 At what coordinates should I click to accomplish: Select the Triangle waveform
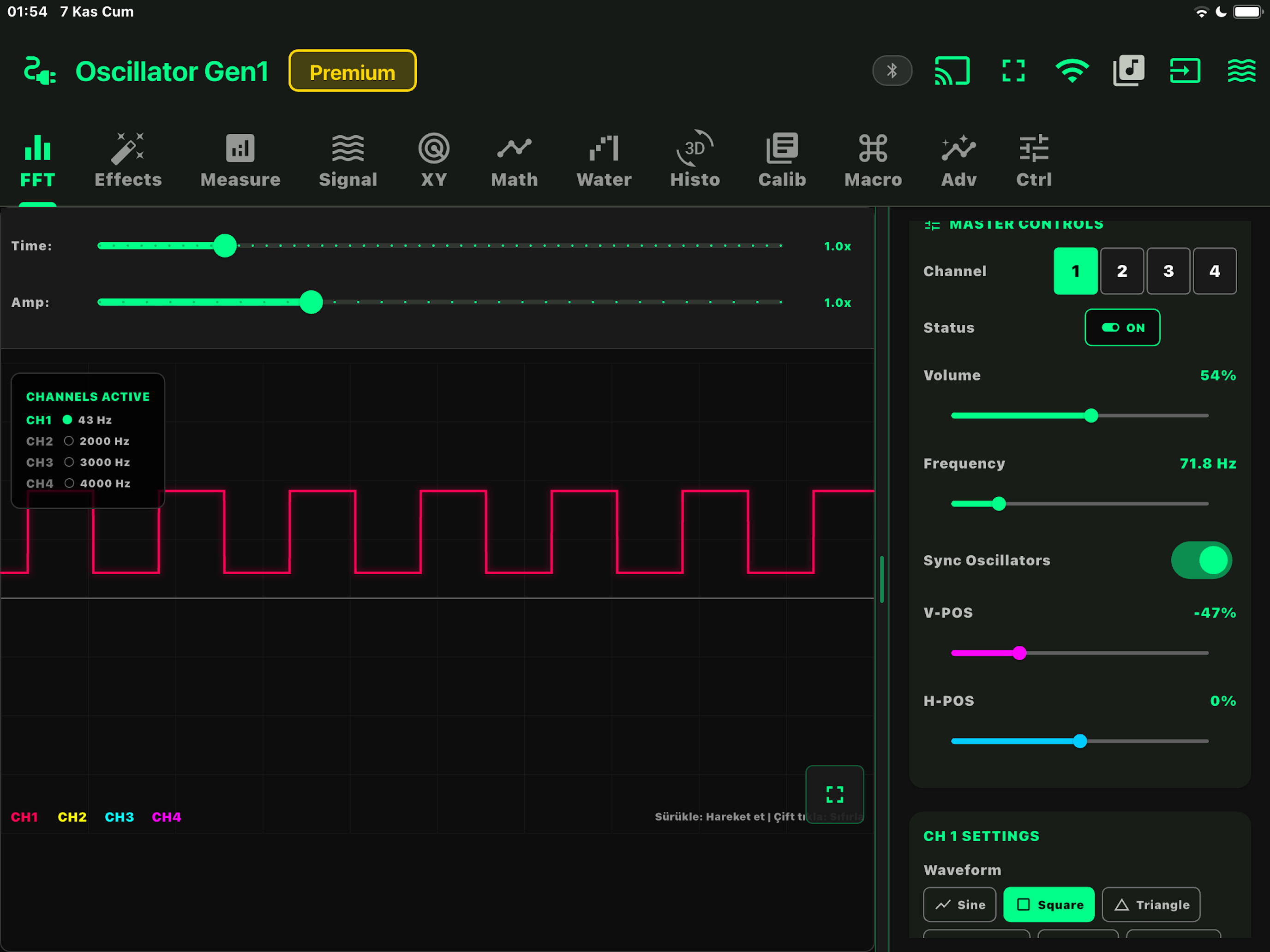tap(1151, 904)
